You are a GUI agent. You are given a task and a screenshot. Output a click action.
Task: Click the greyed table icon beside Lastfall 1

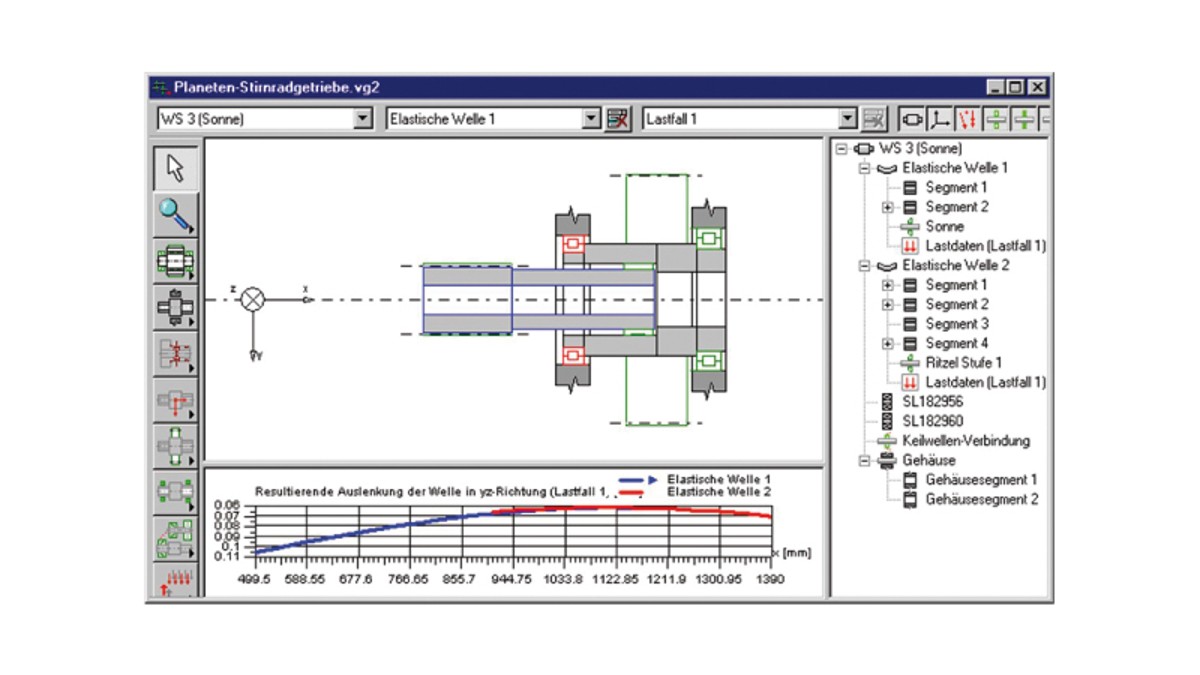click(x=875, y=119)
